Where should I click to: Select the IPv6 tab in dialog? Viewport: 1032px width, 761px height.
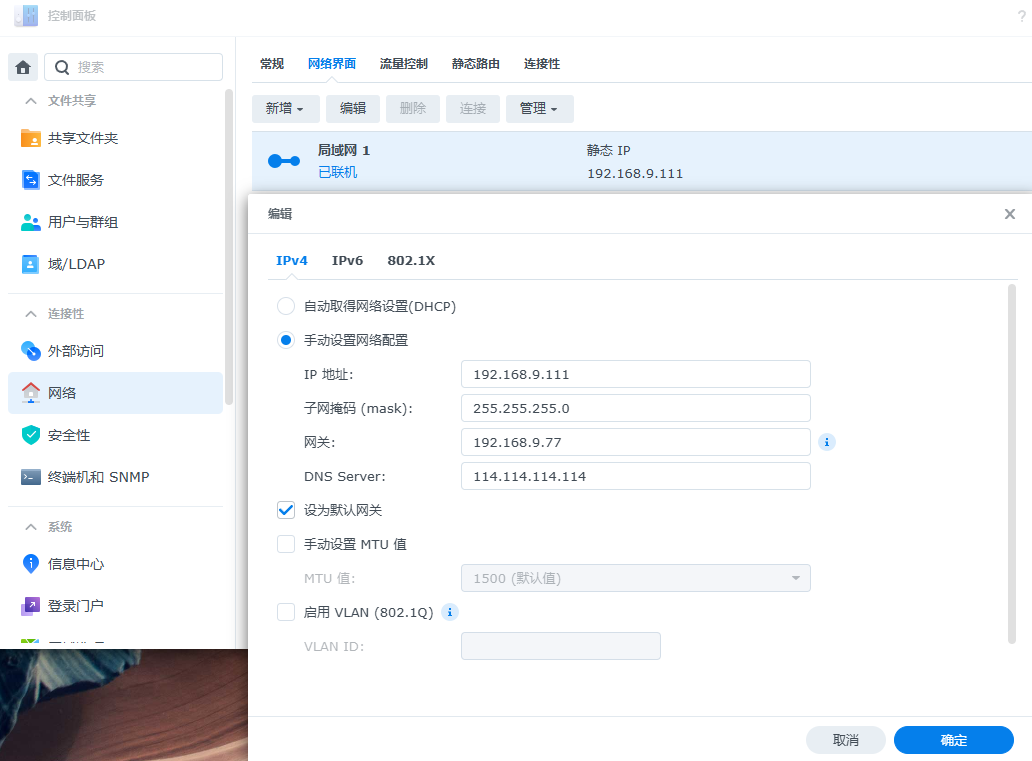[x=348, y=261]
